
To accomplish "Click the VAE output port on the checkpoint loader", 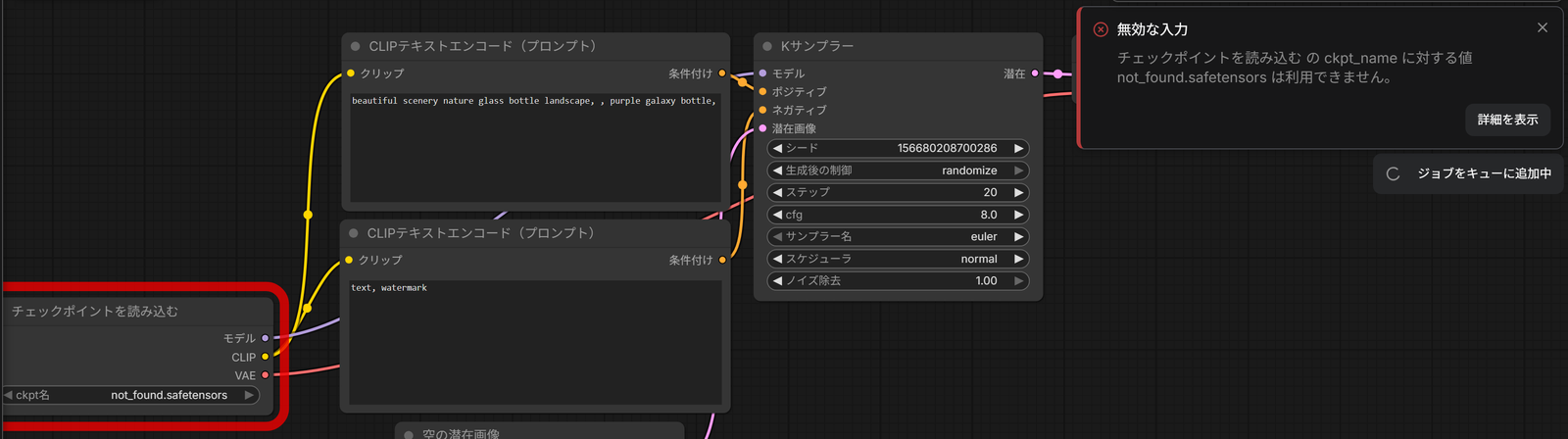I will pyautogui.click(x=265, y=375).
